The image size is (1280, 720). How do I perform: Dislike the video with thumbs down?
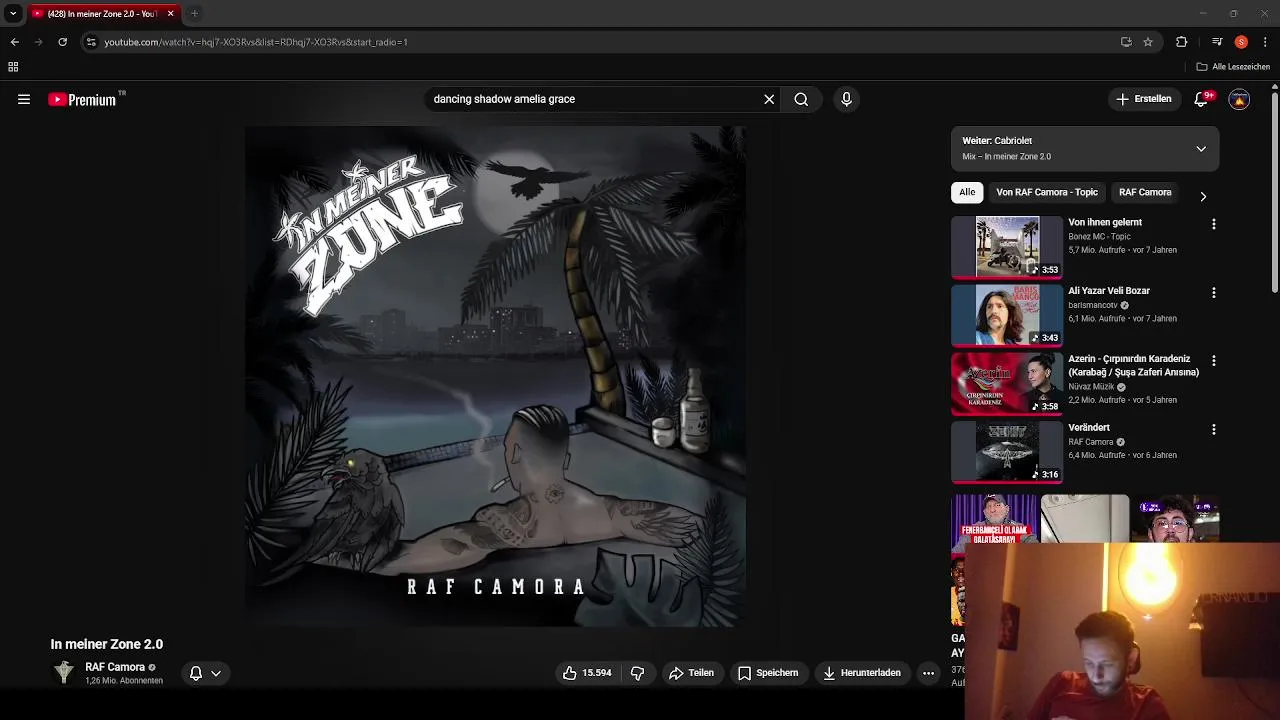point(638,673)
